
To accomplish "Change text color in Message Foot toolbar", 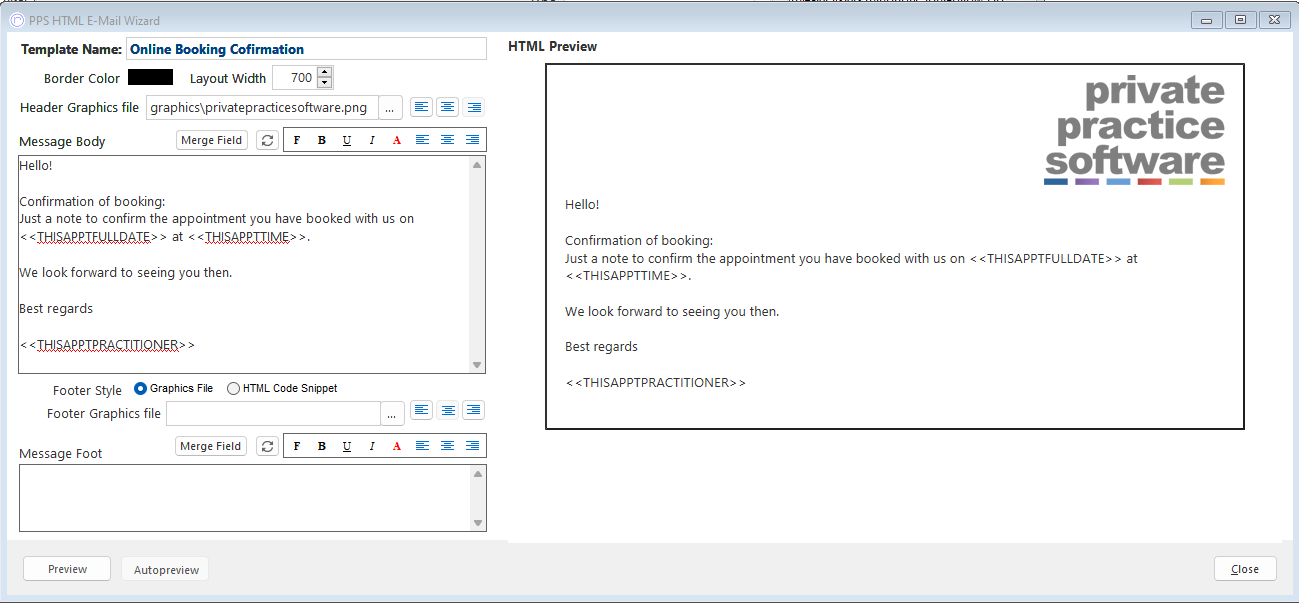I will pyautogui.click(x=397, y=446).
